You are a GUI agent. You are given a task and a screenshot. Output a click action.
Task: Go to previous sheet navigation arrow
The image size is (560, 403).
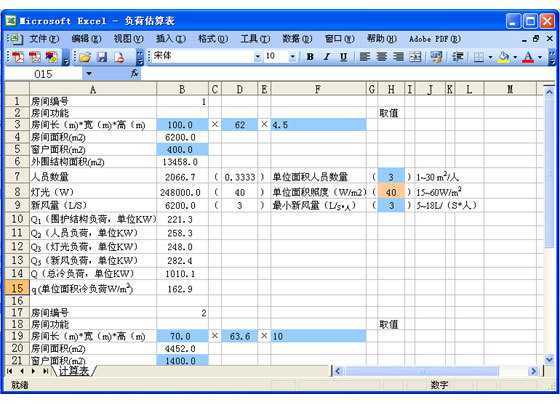(21, 371)
